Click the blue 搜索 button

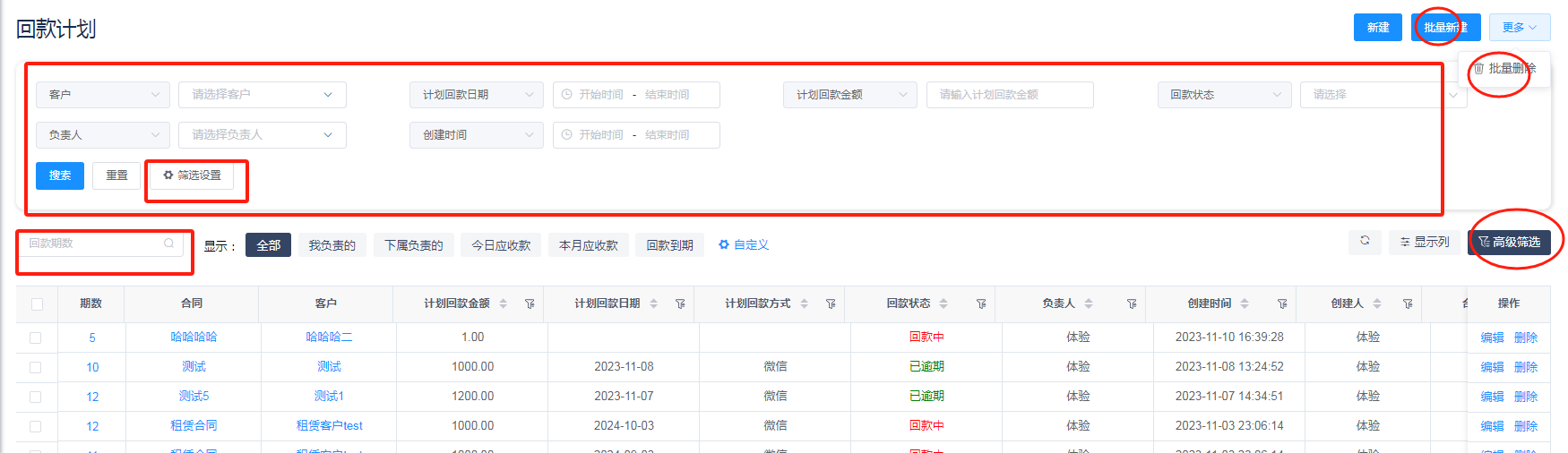click(60, 175)
